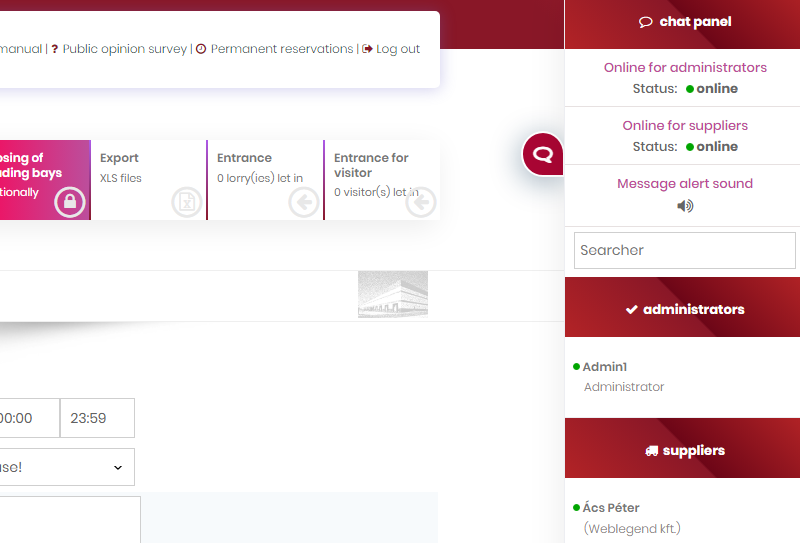Click the Log out link

point(397,49)
